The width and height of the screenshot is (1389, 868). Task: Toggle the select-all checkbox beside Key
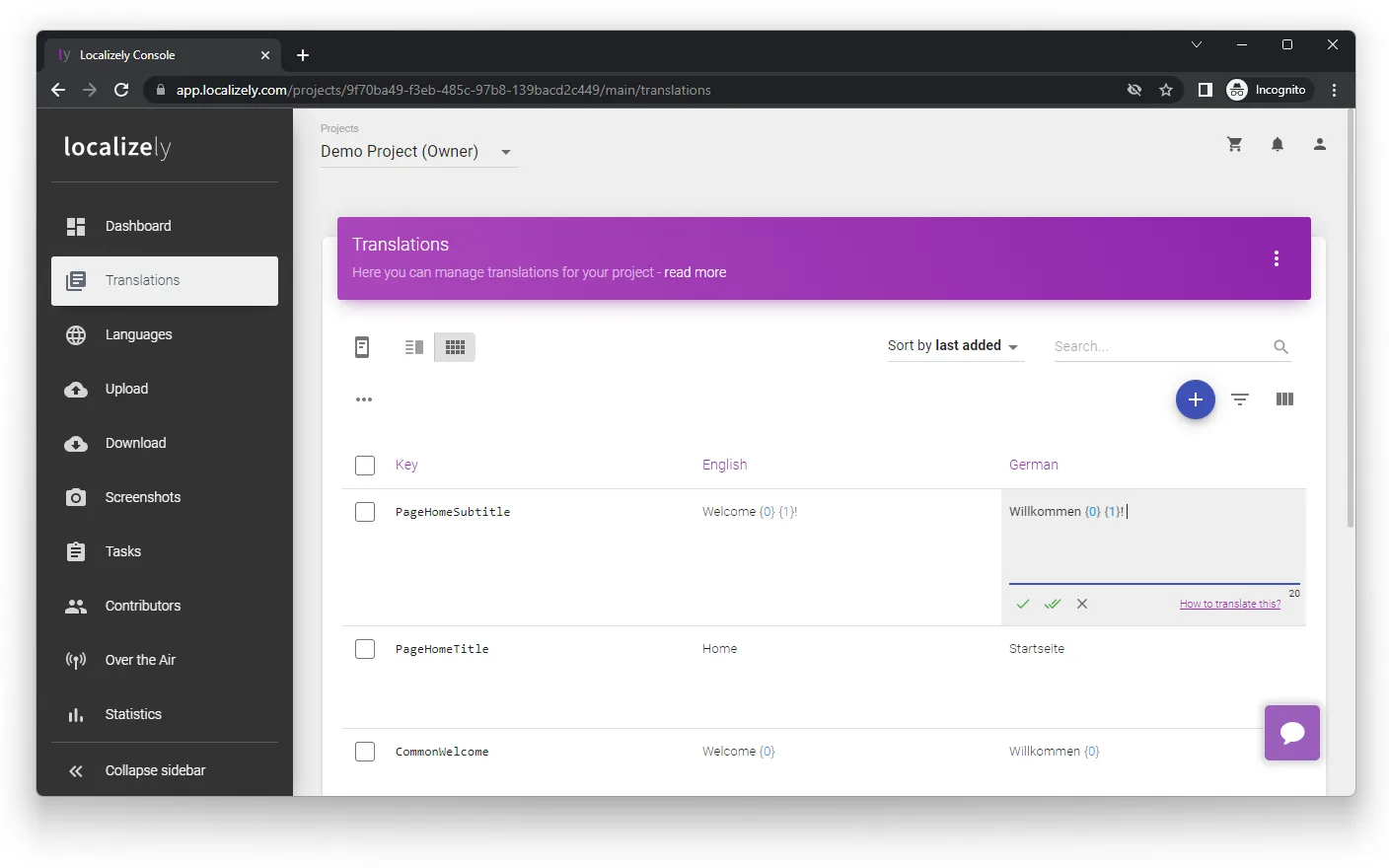click(x=365, y=466)
